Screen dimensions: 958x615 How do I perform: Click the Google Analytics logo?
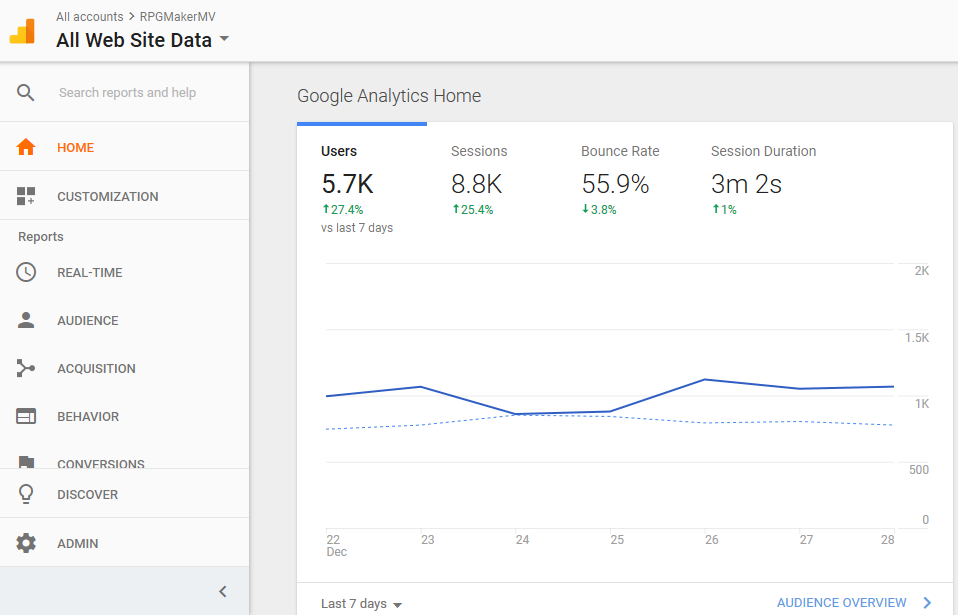pos(23,31)
